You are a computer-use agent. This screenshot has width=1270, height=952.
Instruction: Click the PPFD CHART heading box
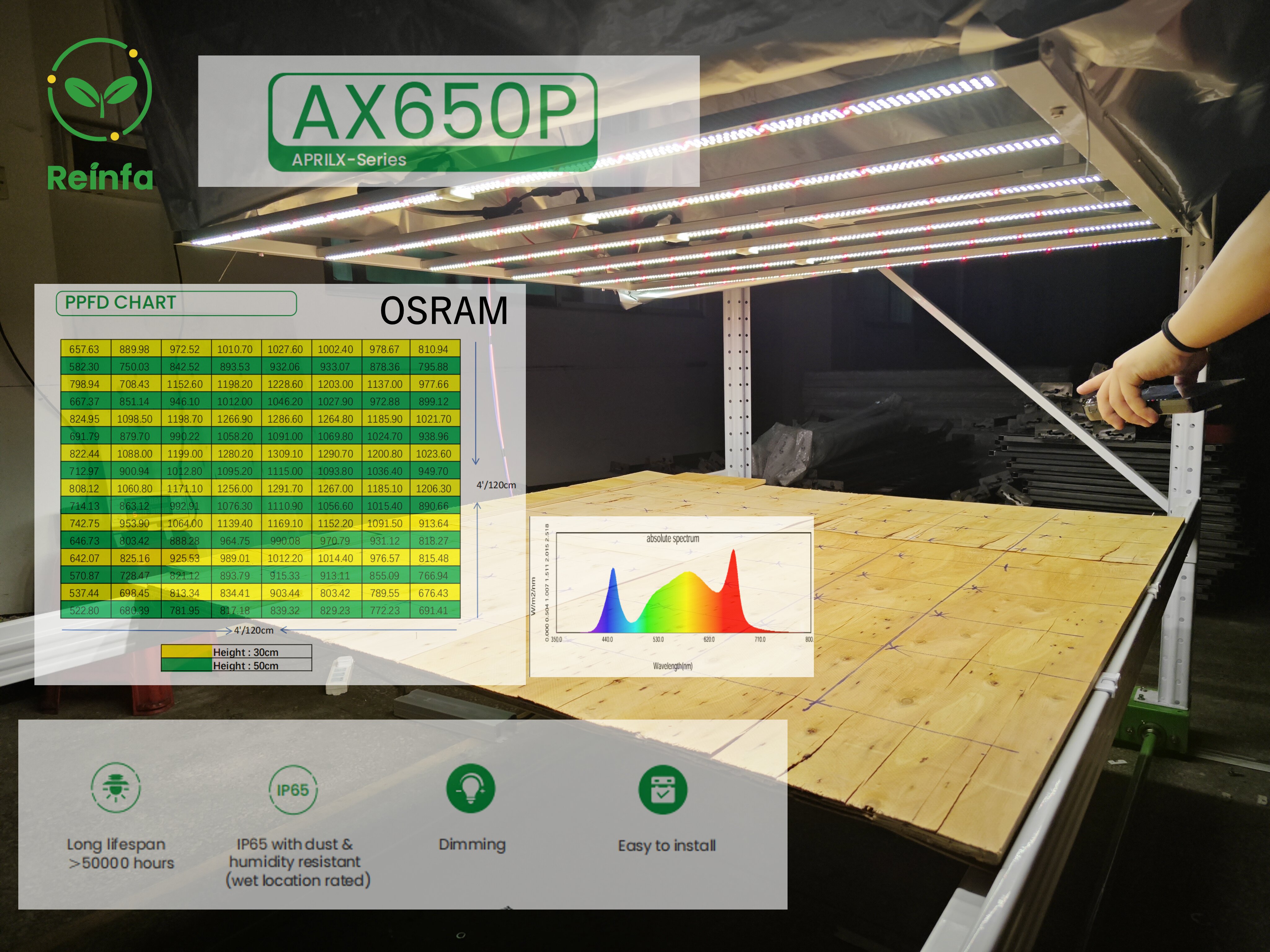176,303
